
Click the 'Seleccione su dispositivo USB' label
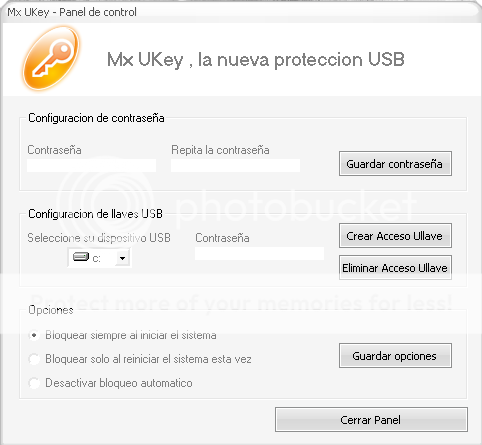tap(99, 238)
